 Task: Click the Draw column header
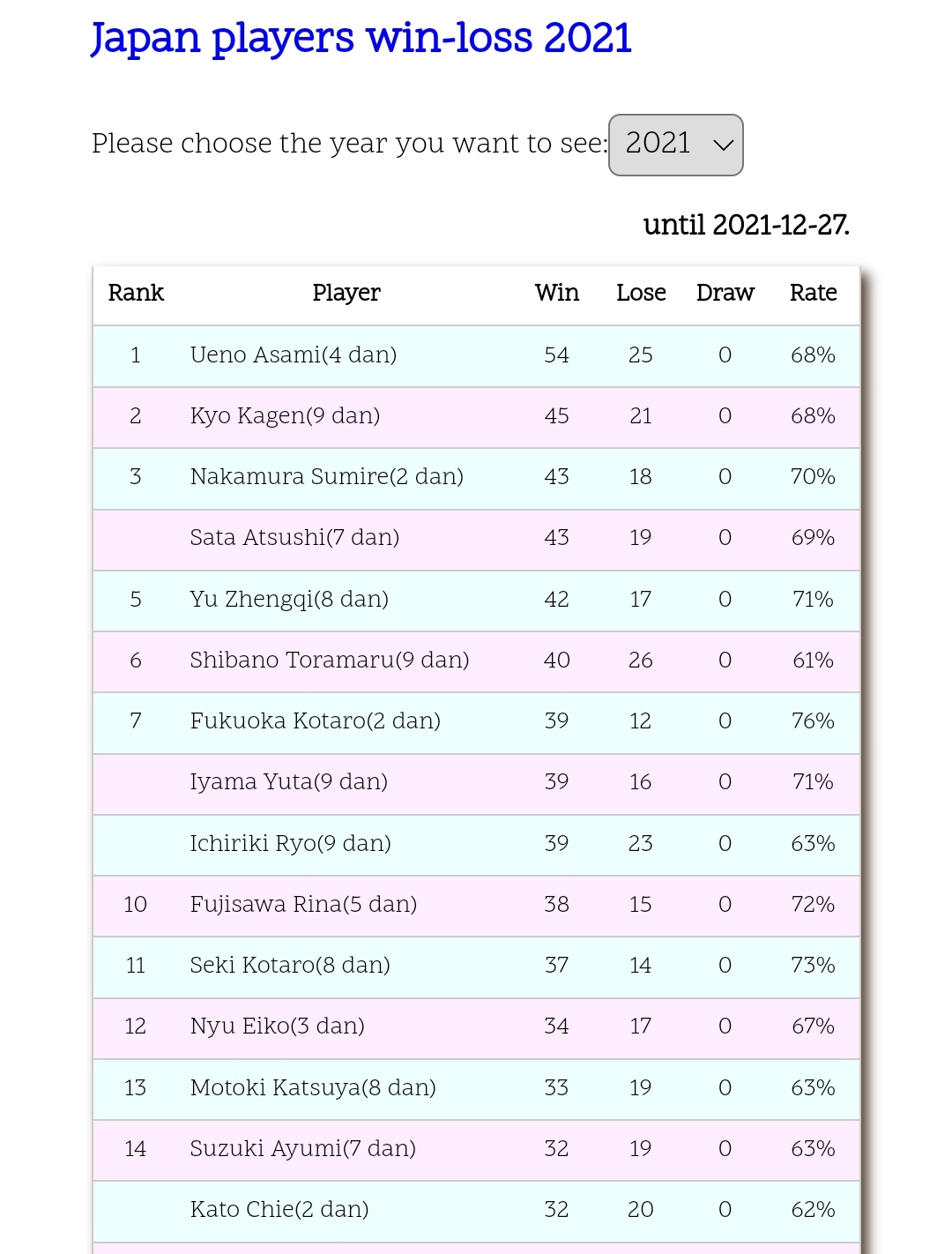coord(725,293)
